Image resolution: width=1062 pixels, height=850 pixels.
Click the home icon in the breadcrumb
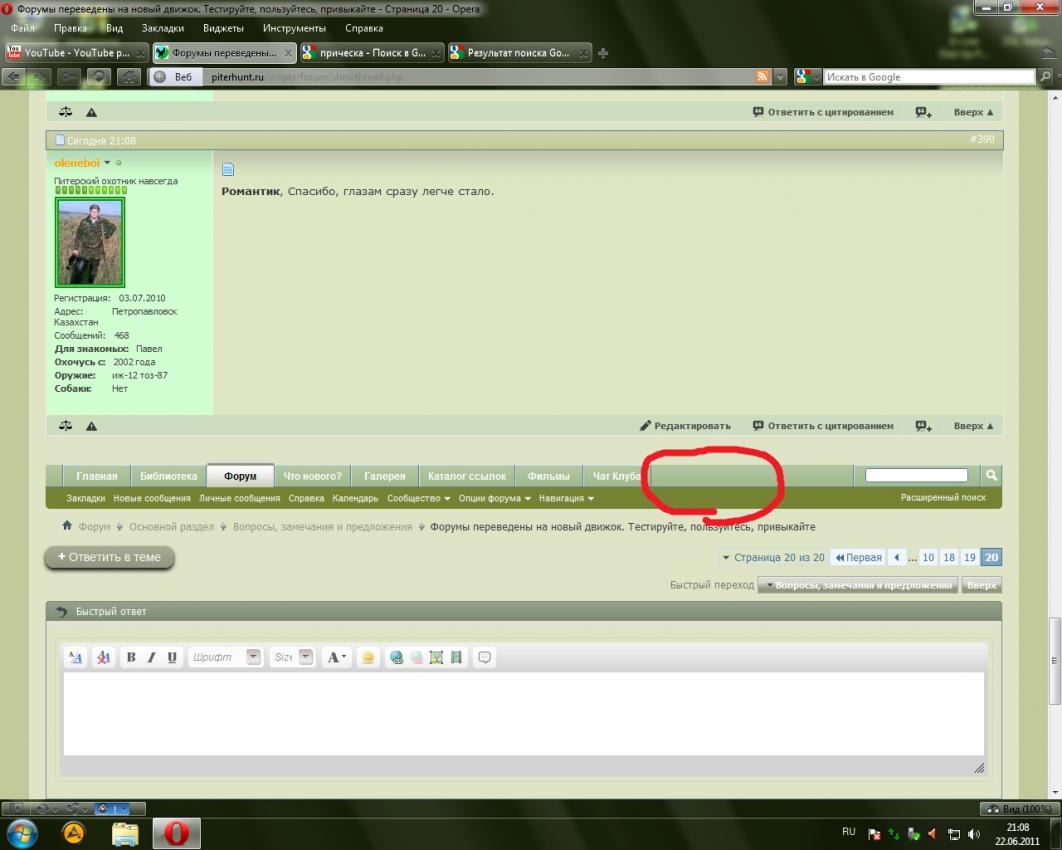click(x=67, y=526)
